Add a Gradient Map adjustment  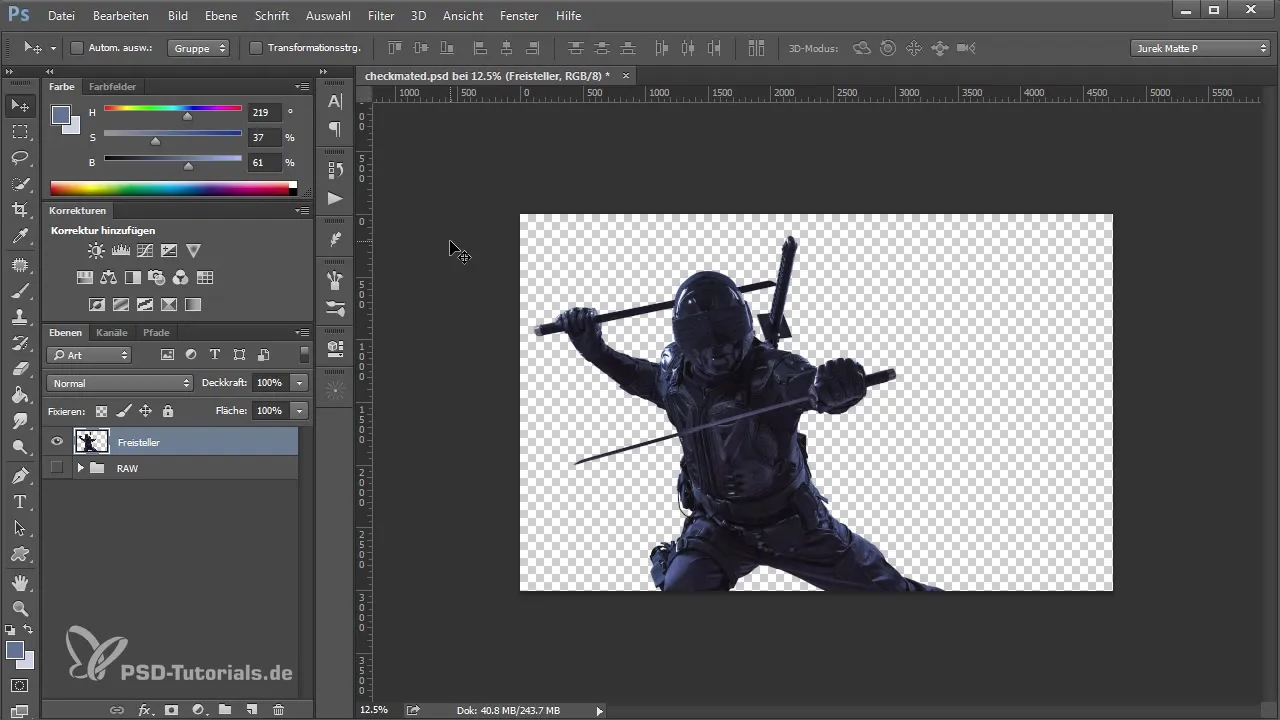click(x=193, y=304)
